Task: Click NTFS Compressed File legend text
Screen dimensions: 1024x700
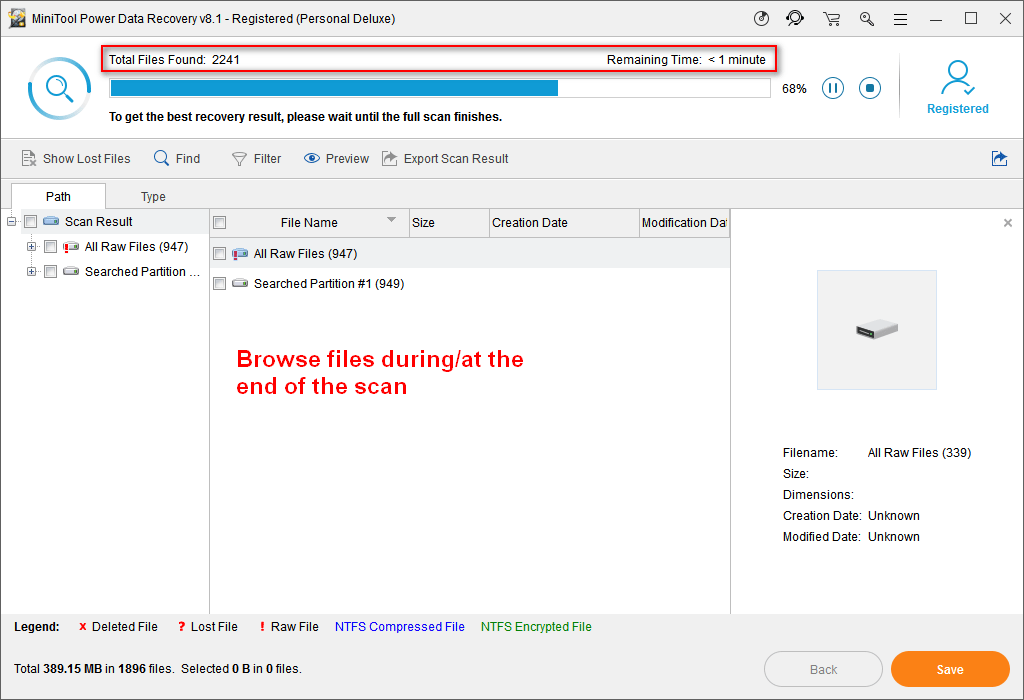Action: 400,627
